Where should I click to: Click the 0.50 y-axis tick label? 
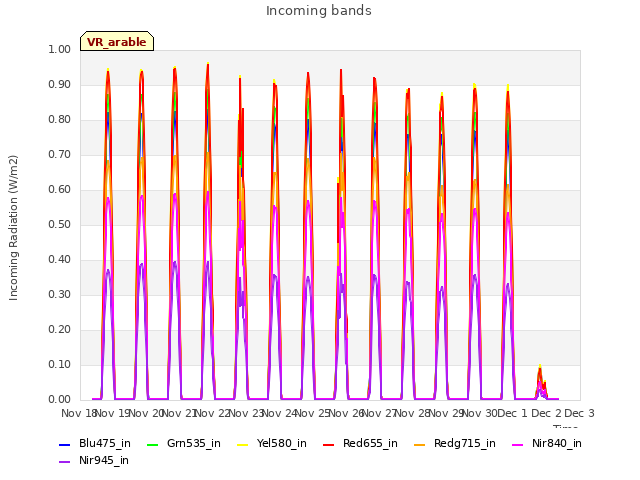60,224
